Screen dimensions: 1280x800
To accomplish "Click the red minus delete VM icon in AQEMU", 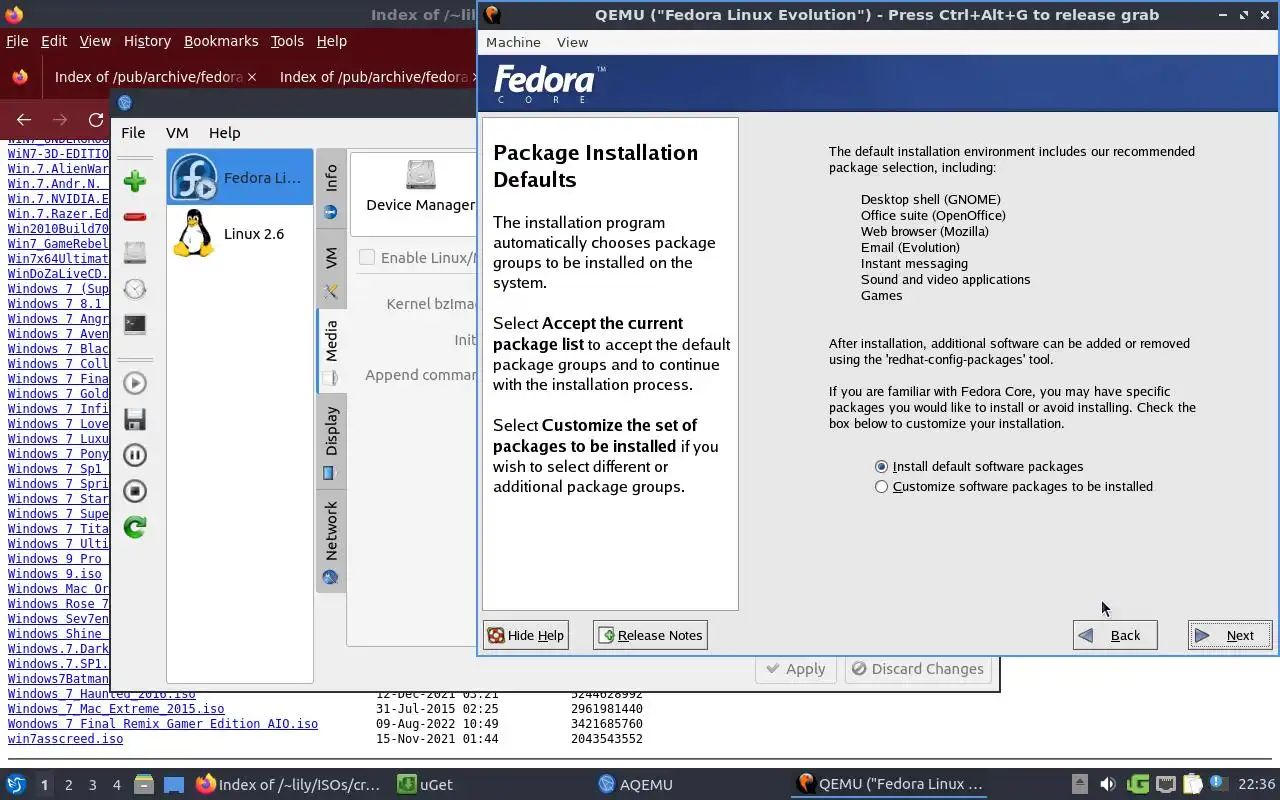I will click(x=135, y=217).
